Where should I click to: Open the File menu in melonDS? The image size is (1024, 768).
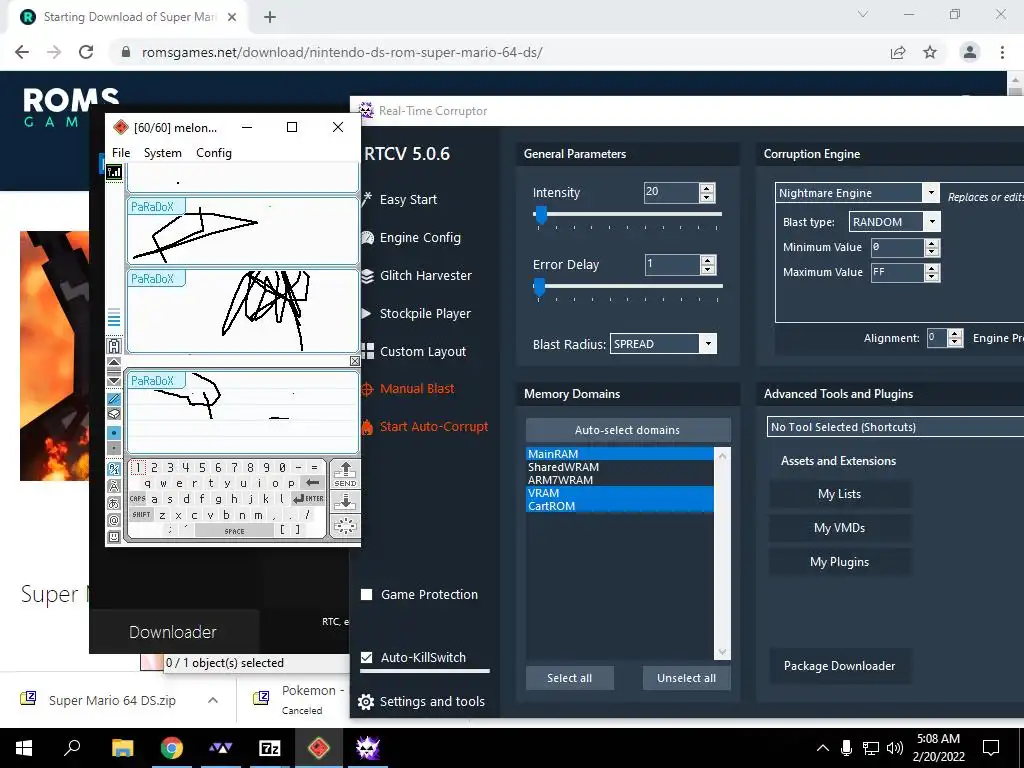coord(121,153)
